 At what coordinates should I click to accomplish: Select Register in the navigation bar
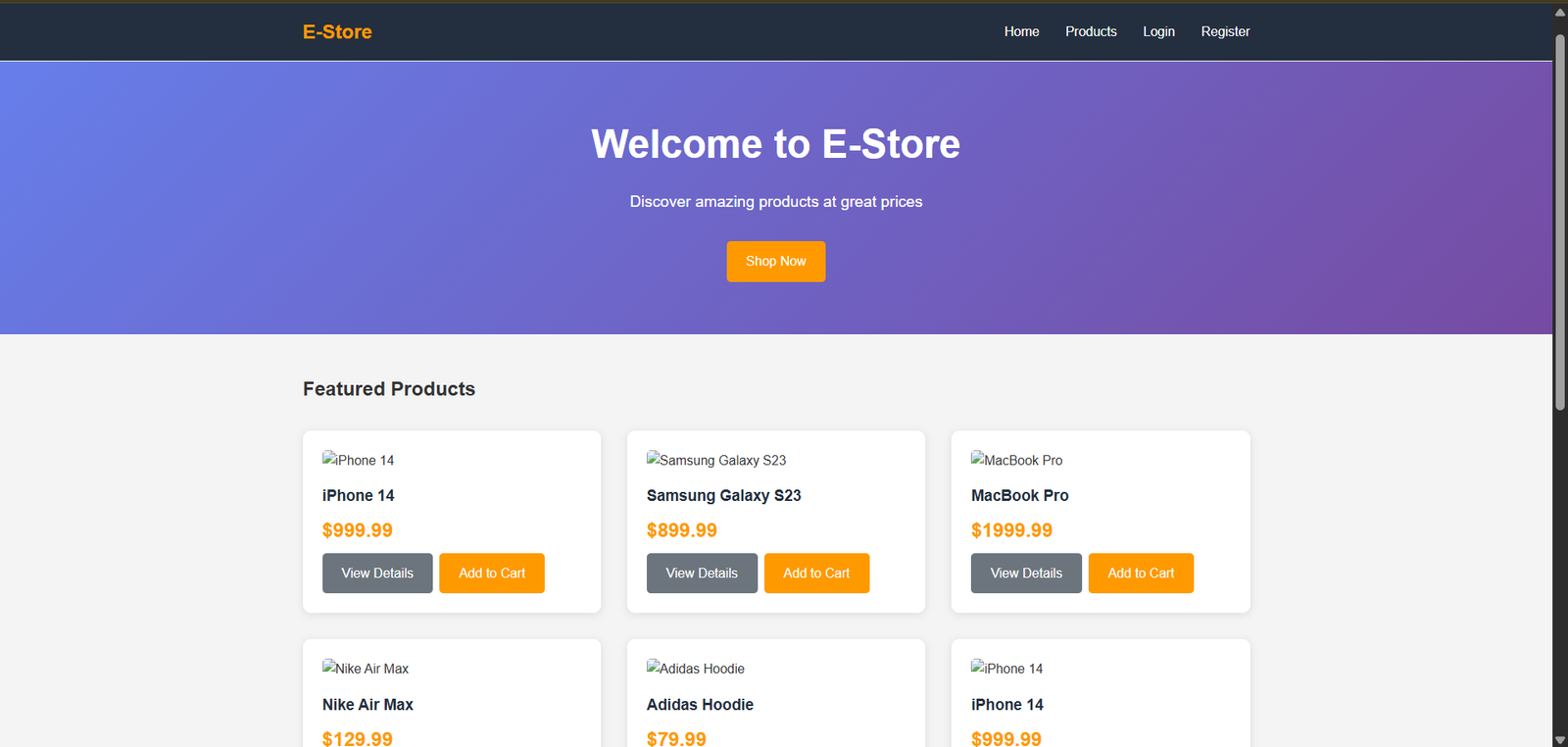tap(1225, 31)
